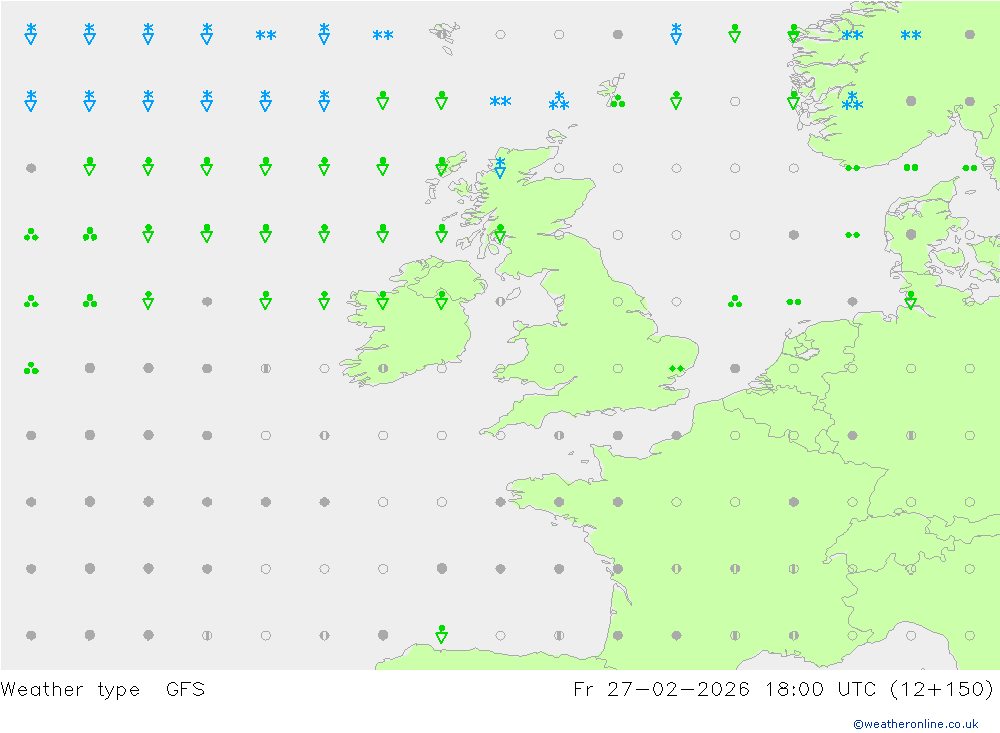Open the weatheronline.co.uk copyright link
1000x733 pixels.
(915, 724)
